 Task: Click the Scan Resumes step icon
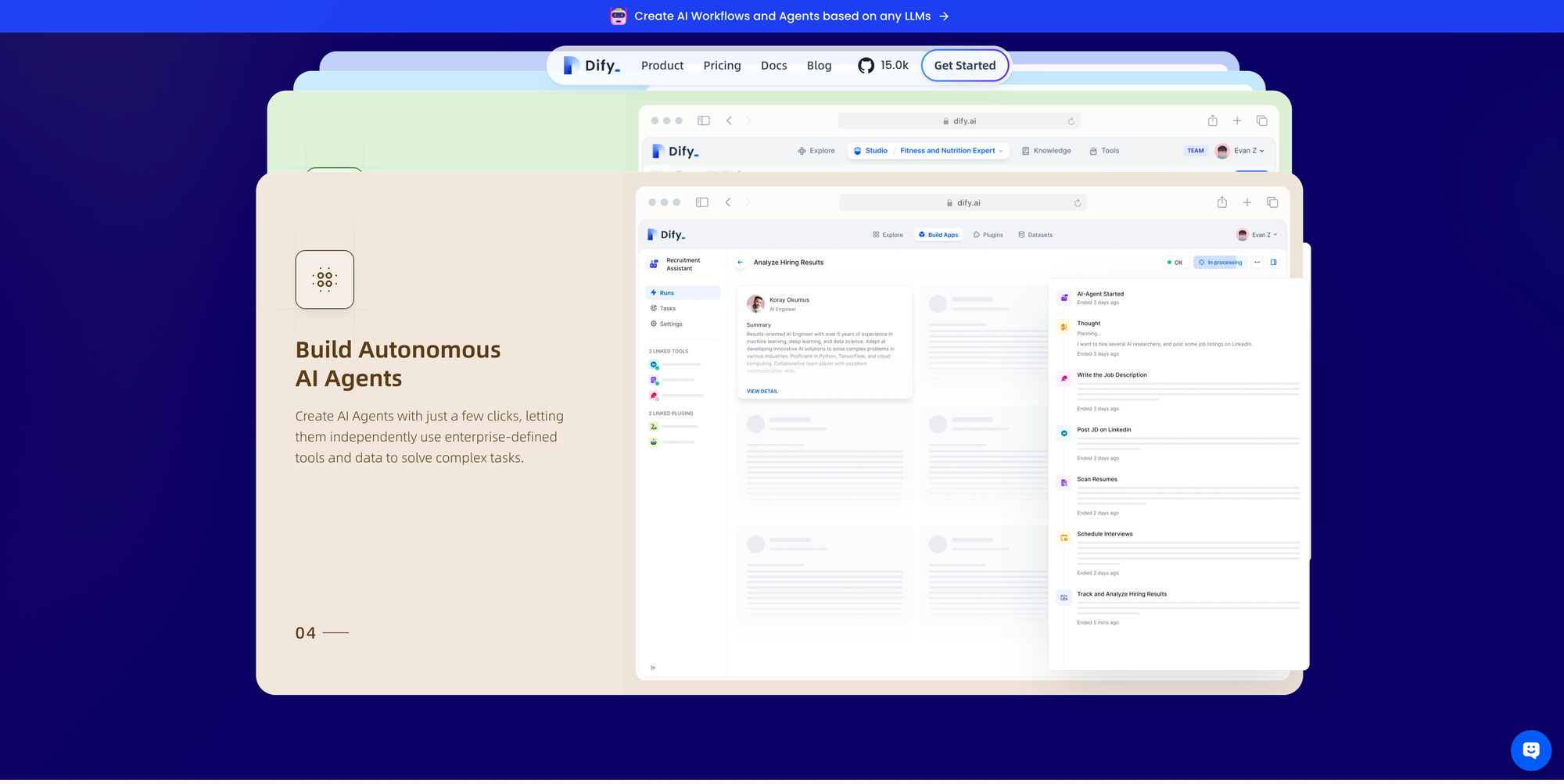[x=1064, y=484]
